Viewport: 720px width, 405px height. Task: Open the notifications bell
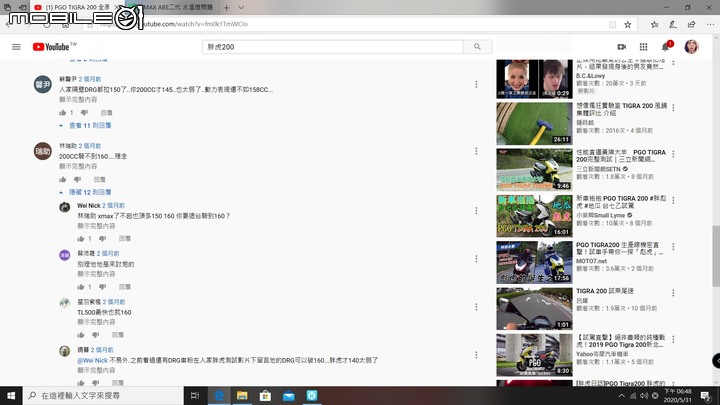pos(665,47)
